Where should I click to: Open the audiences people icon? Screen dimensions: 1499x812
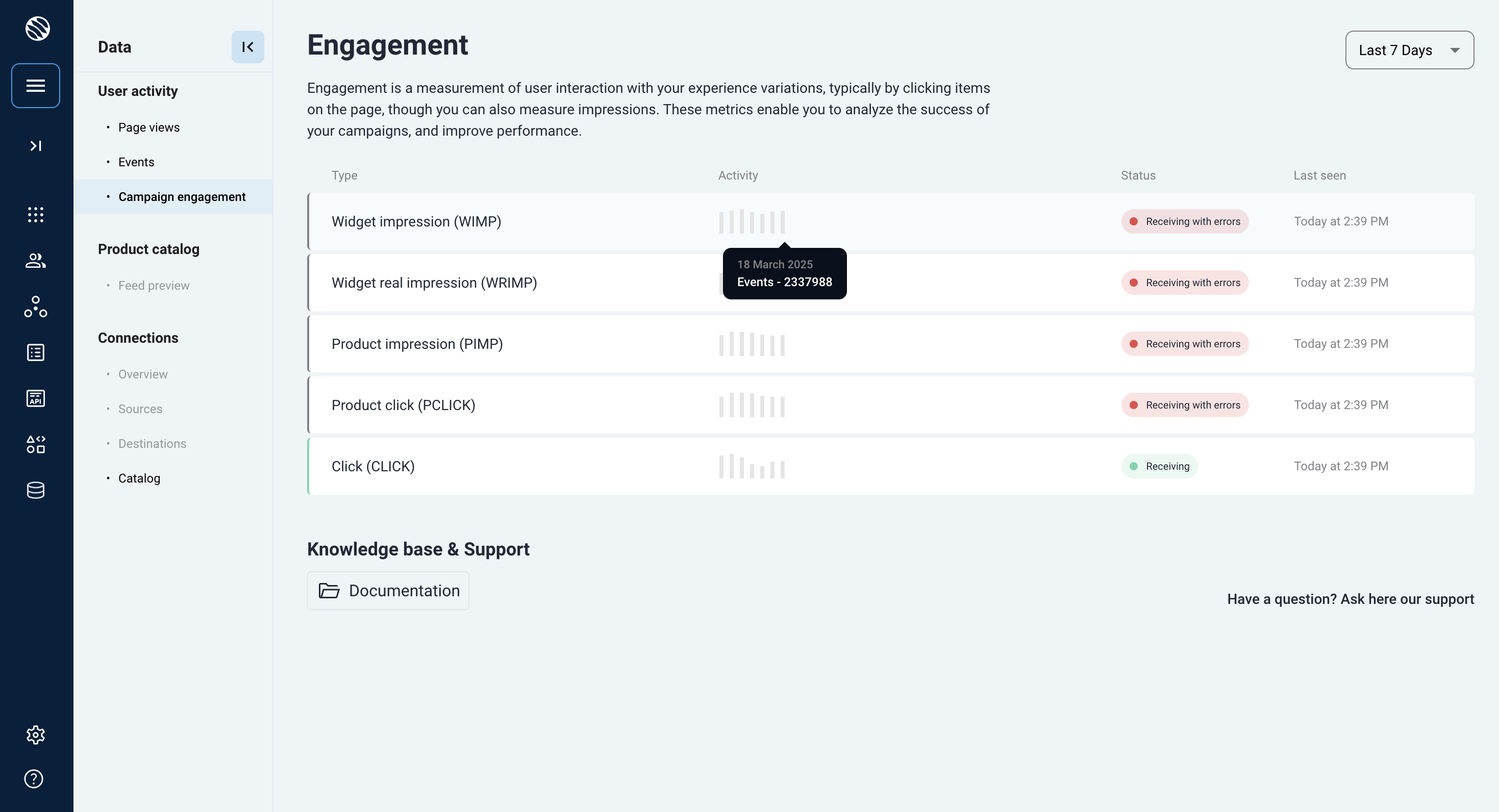coord(36,261)
